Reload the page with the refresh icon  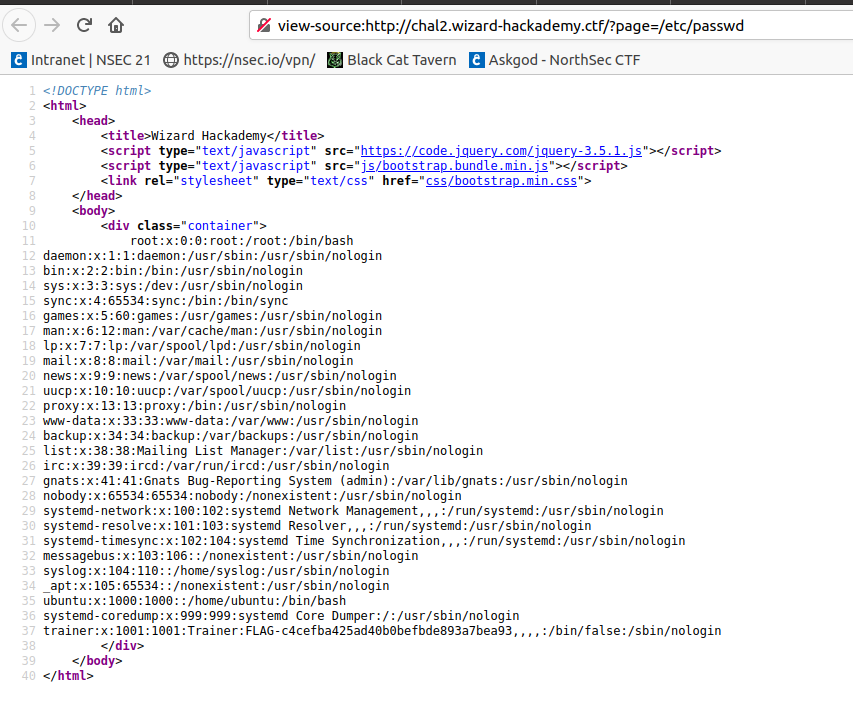point(84,25)
